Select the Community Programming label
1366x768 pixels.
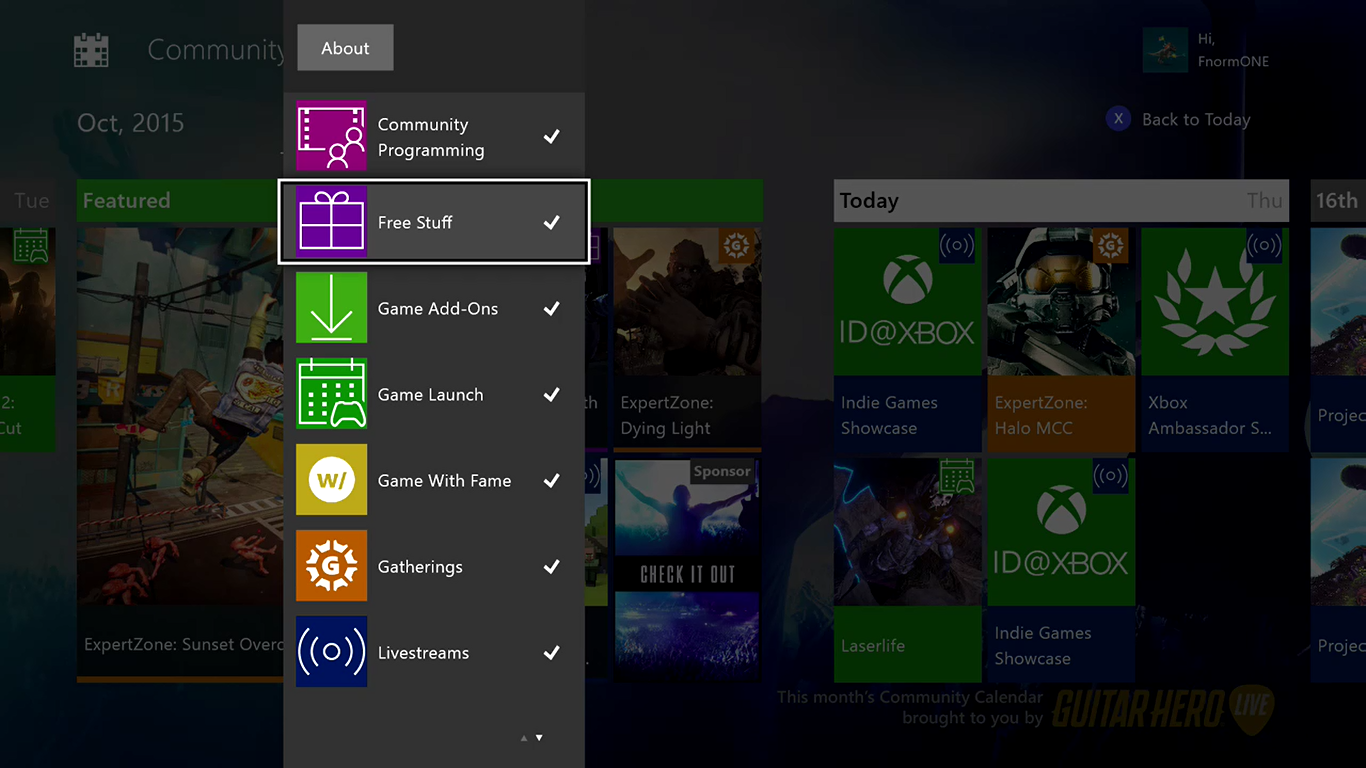(x=431, y=137)
